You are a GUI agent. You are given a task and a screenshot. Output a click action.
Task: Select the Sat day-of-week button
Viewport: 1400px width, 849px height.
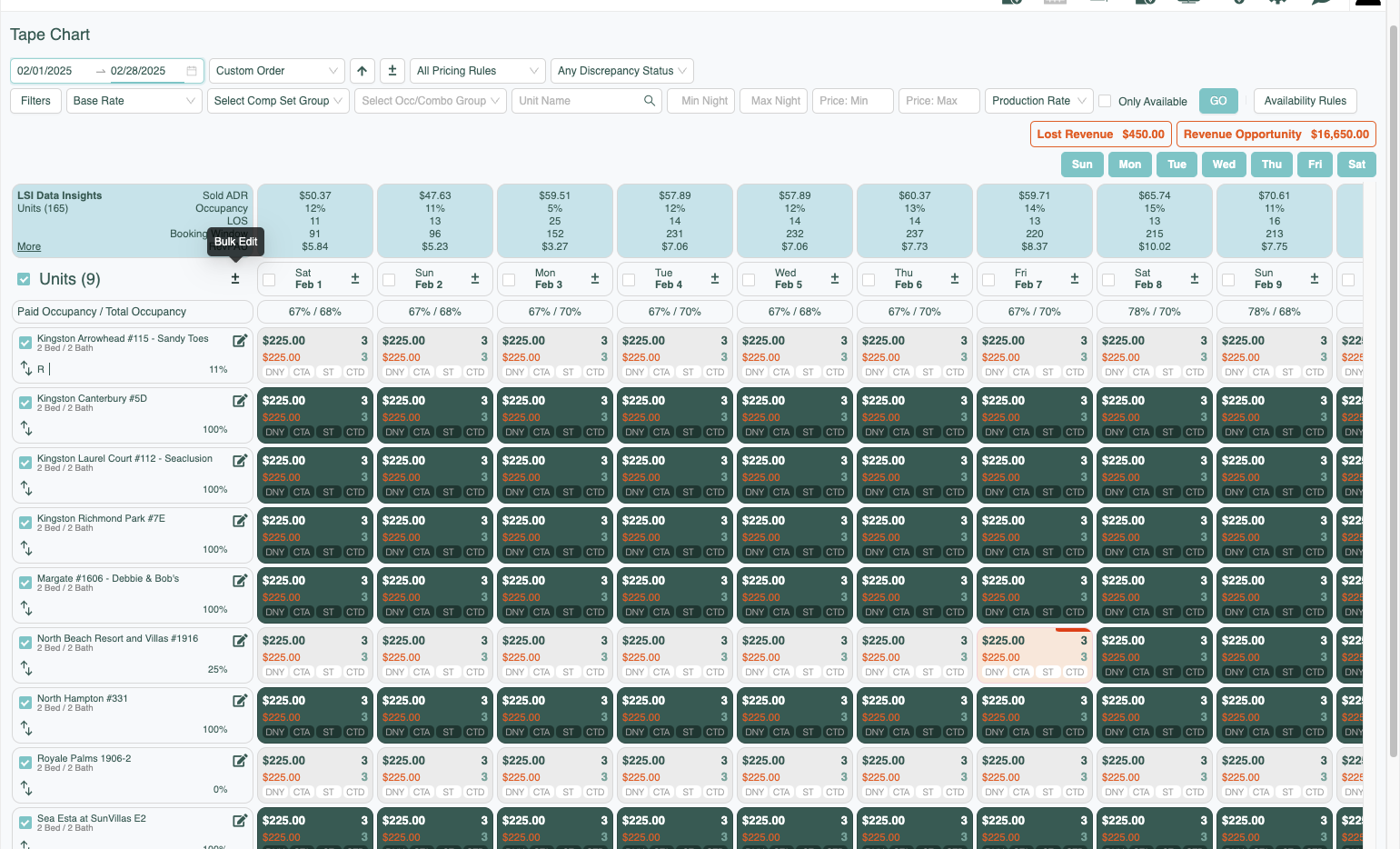click(x=1356, y=165)
